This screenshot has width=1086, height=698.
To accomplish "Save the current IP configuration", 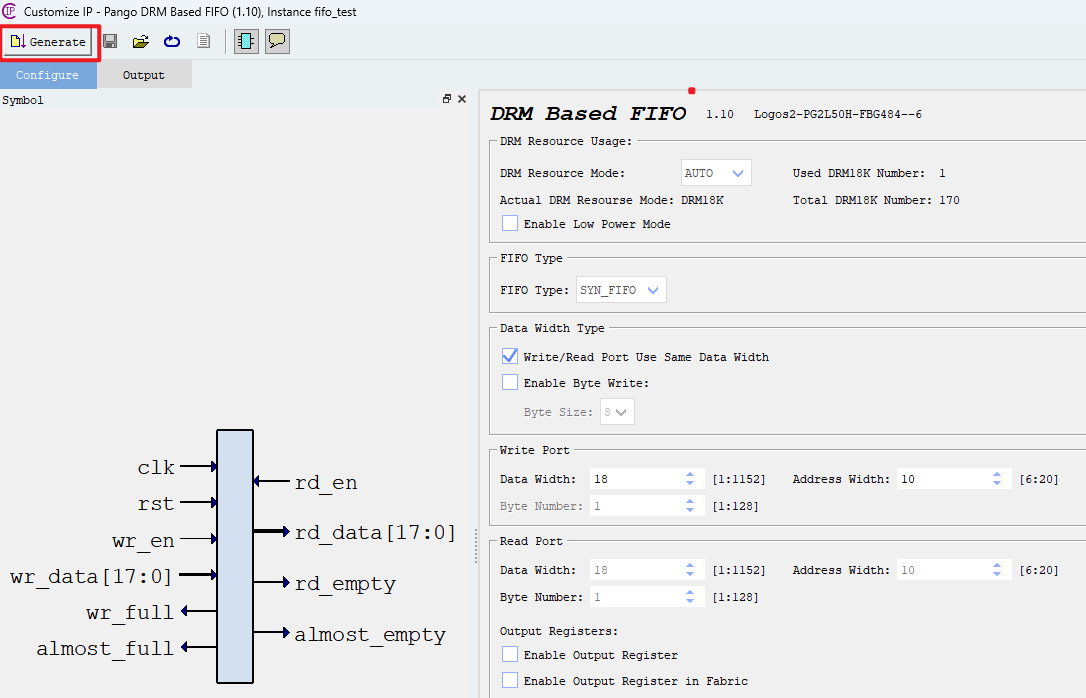I will point(110,41).
